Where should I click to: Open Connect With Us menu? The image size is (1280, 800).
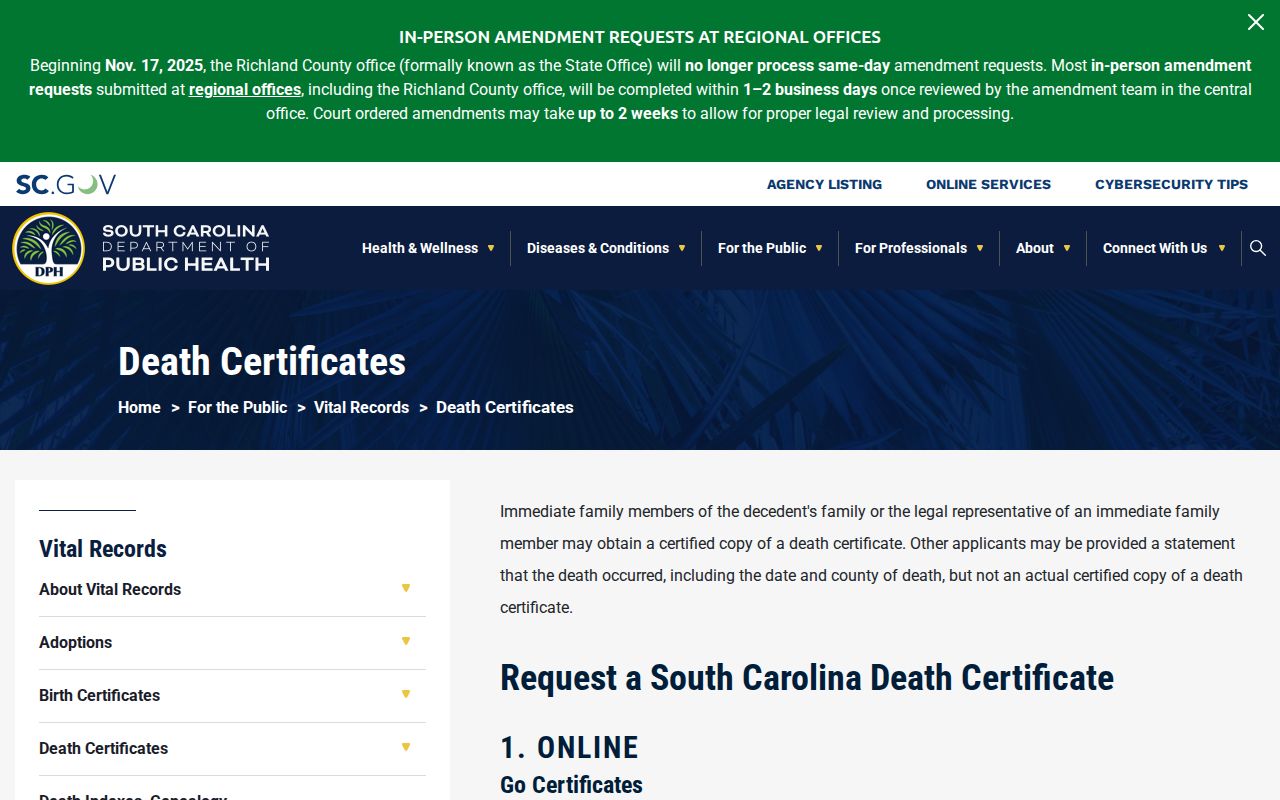coord(1155,248)
